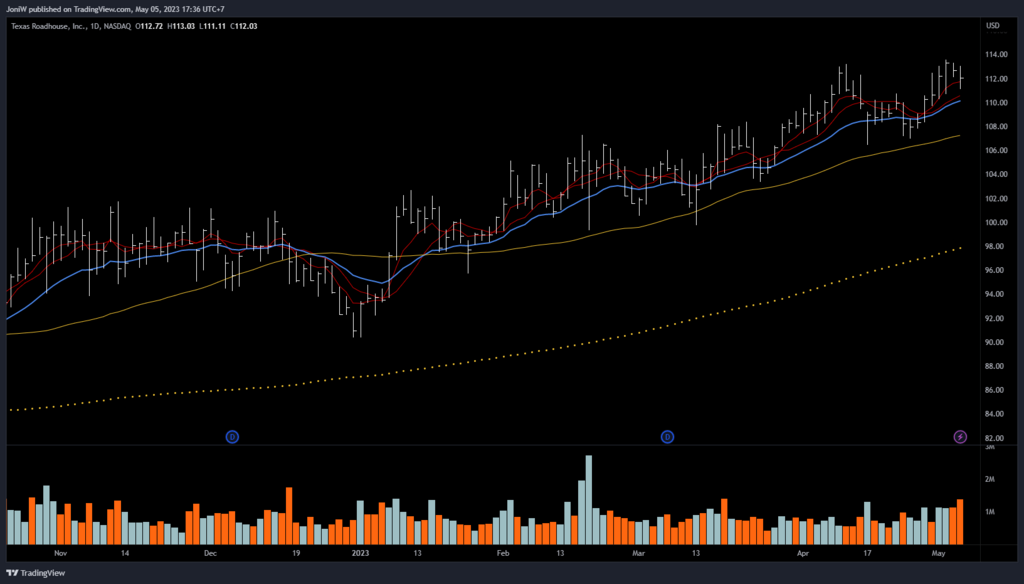1024x584 pixels.
Task: Select the Nov label on time axis
Action: coord(59,552)
